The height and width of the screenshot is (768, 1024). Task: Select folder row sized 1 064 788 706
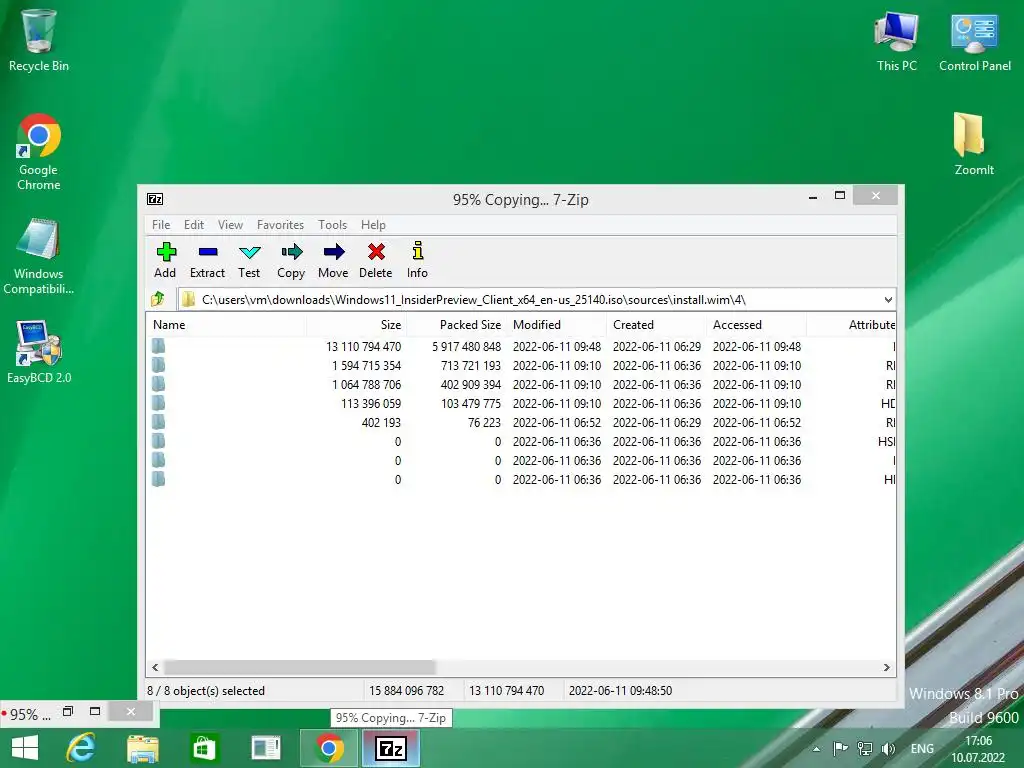[x=520, y=384]
